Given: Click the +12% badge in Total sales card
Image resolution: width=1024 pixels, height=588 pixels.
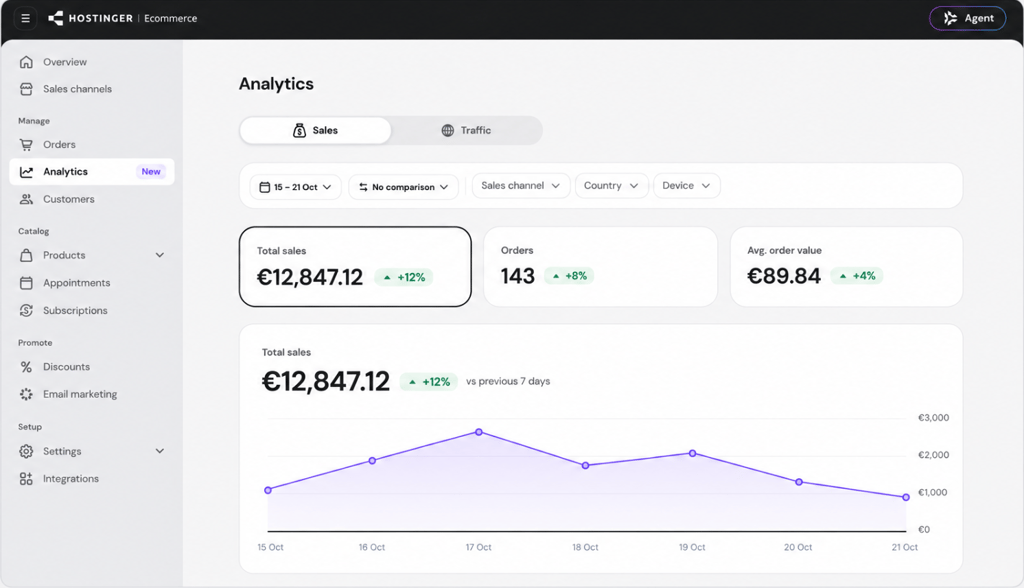Looking at the screenshot, I should point(404,278).
